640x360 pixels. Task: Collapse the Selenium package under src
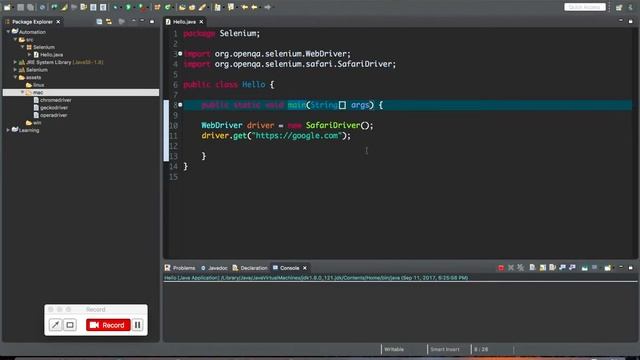(x=23, y=47)
